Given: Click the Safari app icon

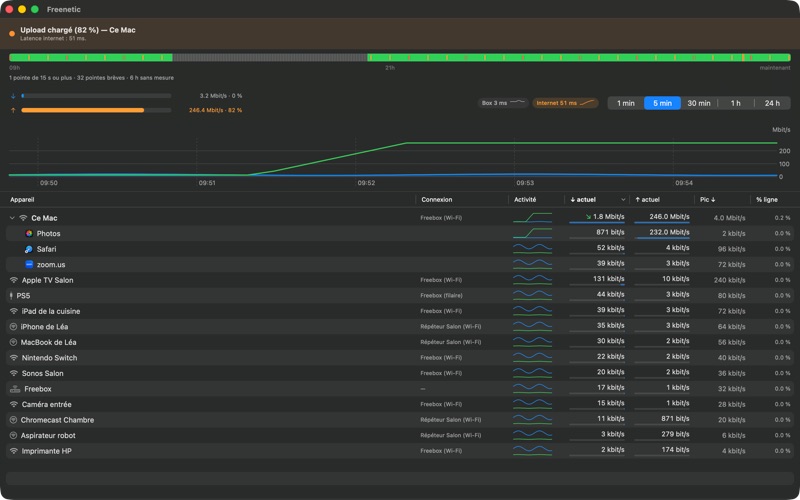Looking at the screenshot, I should (29, 249).
